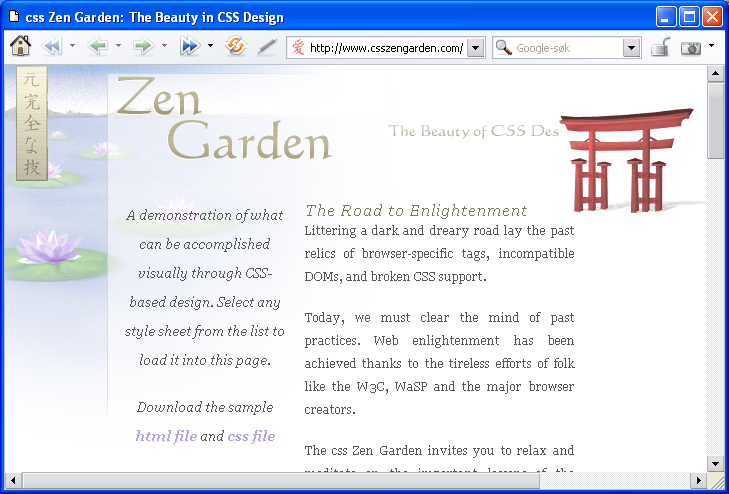This screenshot has height=494, width=729.
Task: Go forward with the green Forward arrow
Action: click(143, 46)
